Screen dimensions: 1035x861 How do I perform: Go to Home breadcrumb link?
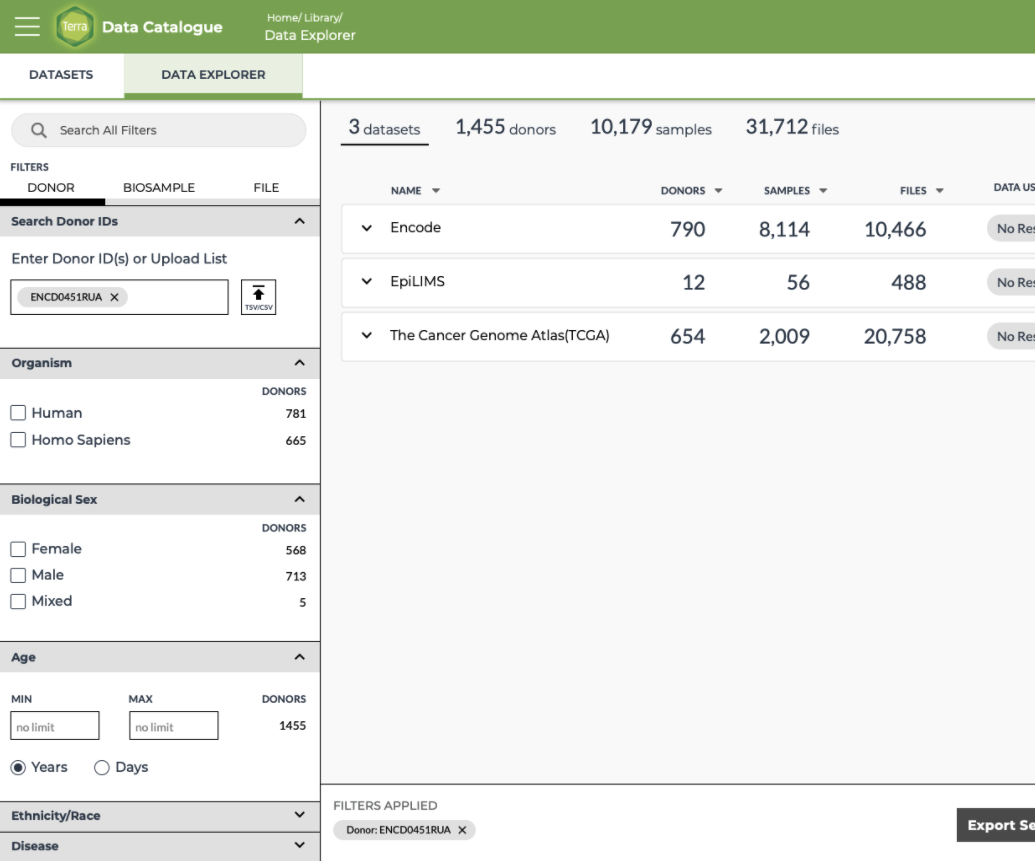point(283,18)
